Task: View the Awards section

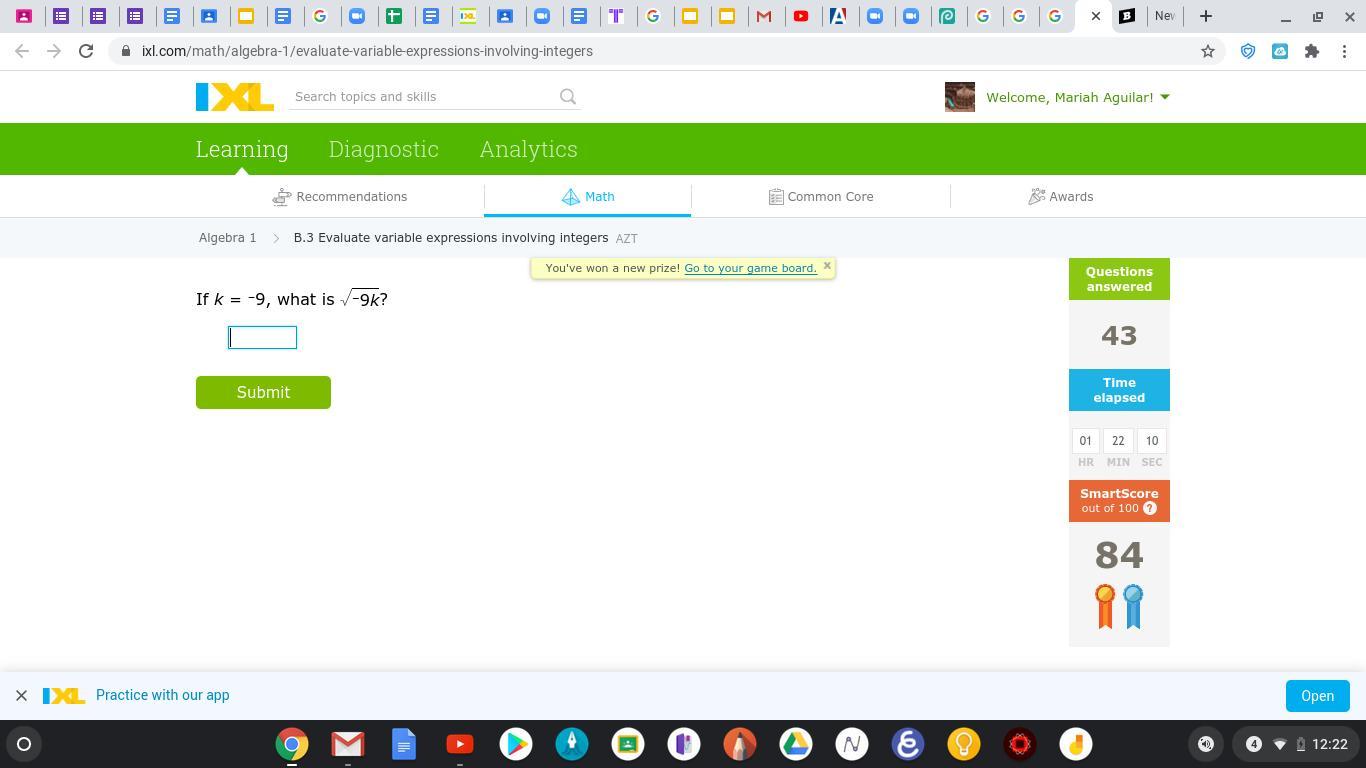Action: tap(1061, 197)
